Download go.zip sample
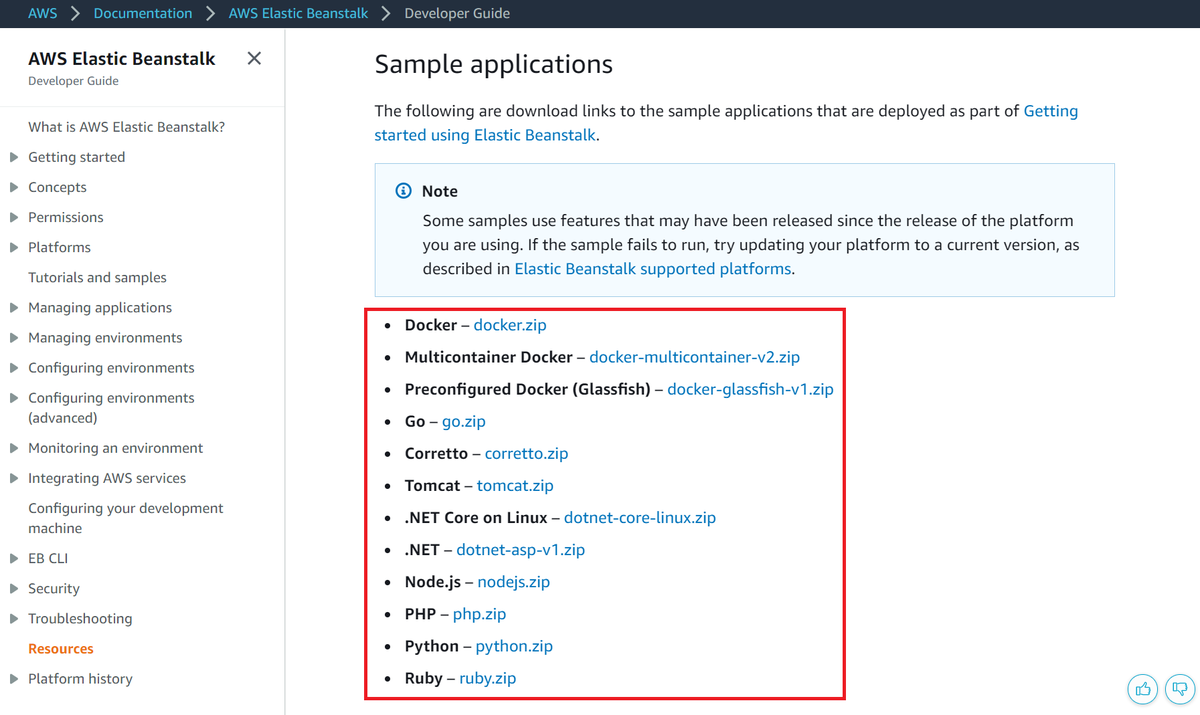1200x715 pixels. [x=464, y=421]
